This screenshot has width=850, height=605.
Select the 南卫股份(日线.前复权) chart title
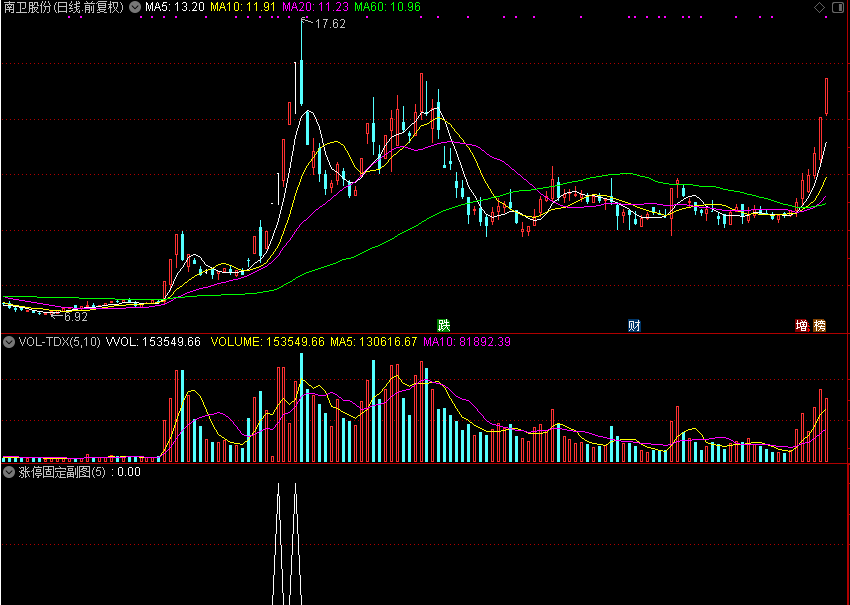coord(64,7)
